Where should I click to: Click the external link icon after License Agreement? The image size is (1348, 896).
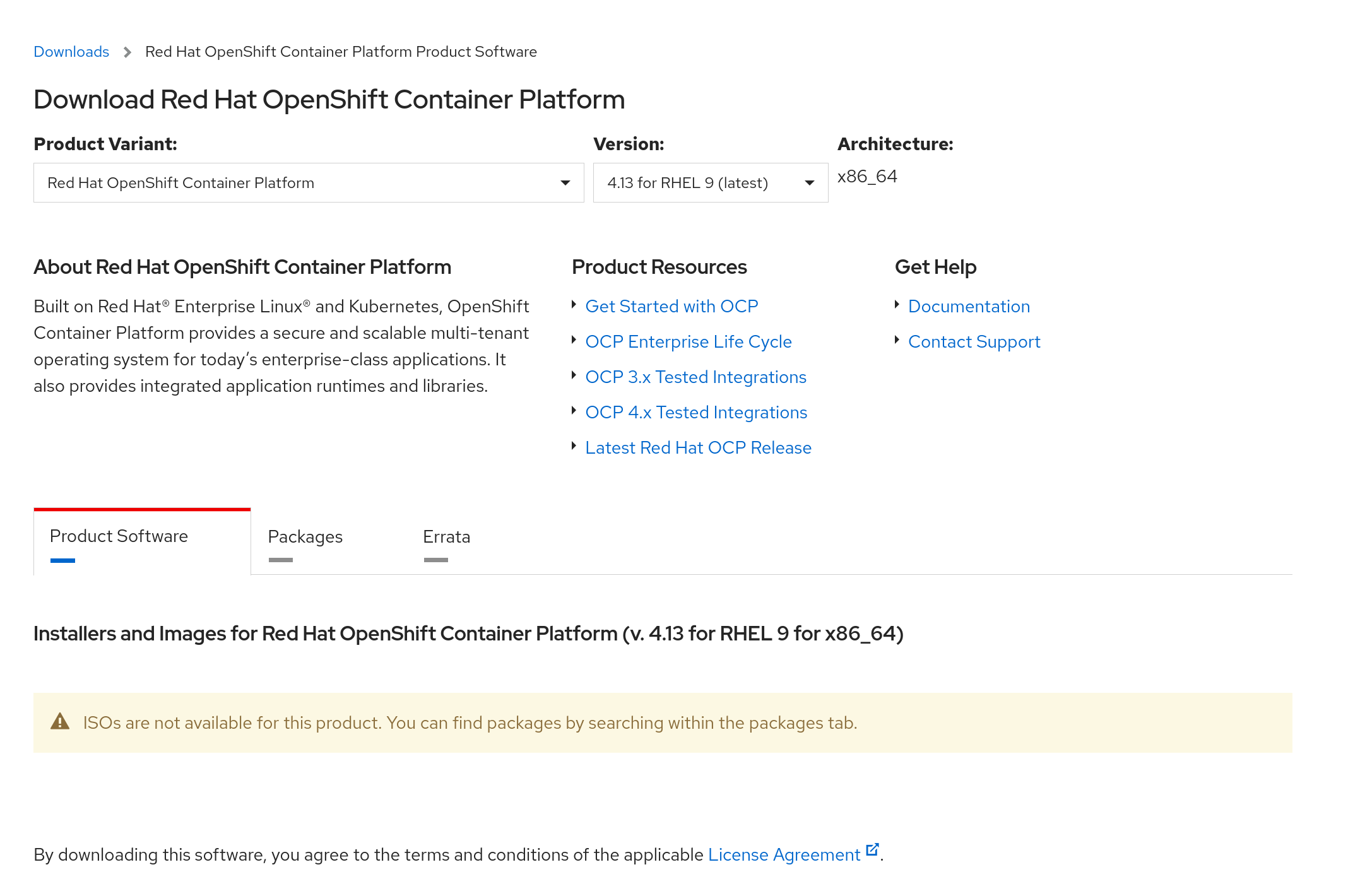click(872, 850)
